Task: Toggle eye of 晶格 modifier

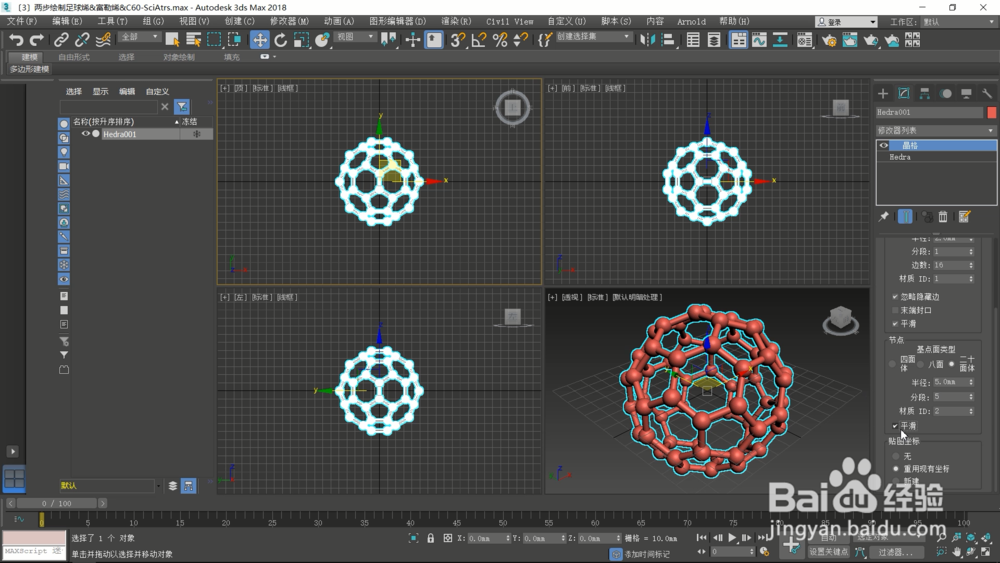Action: coord(884,145)
